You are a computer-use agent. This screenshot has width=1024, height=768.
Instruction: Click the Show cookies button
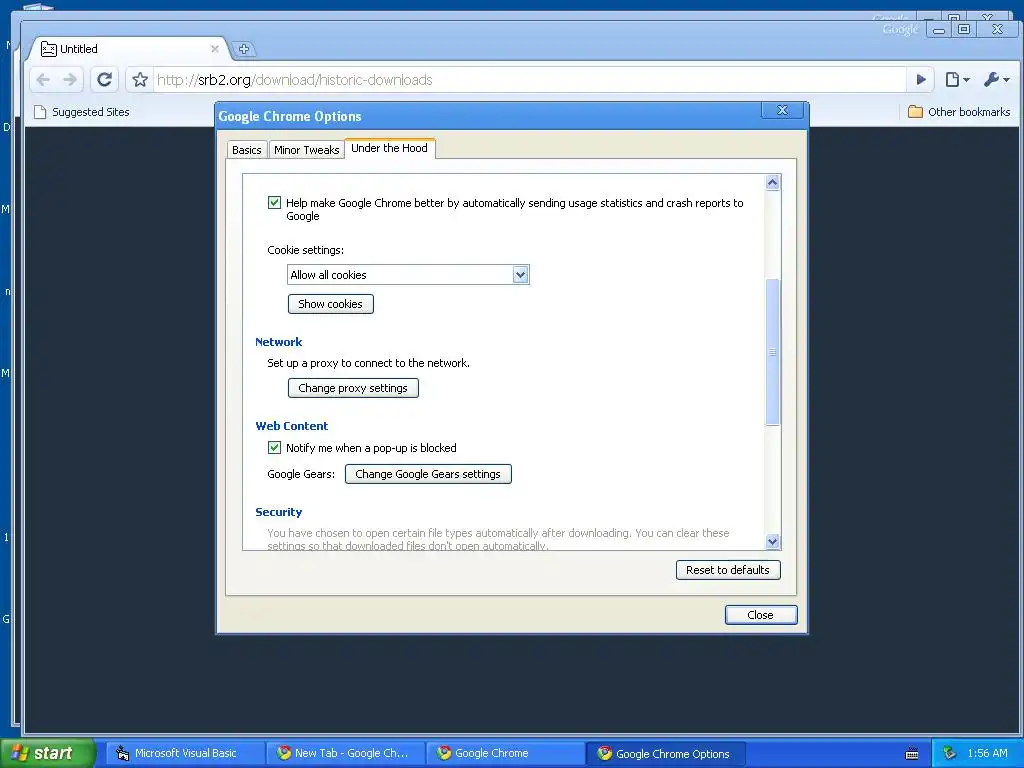click(330, 304)
